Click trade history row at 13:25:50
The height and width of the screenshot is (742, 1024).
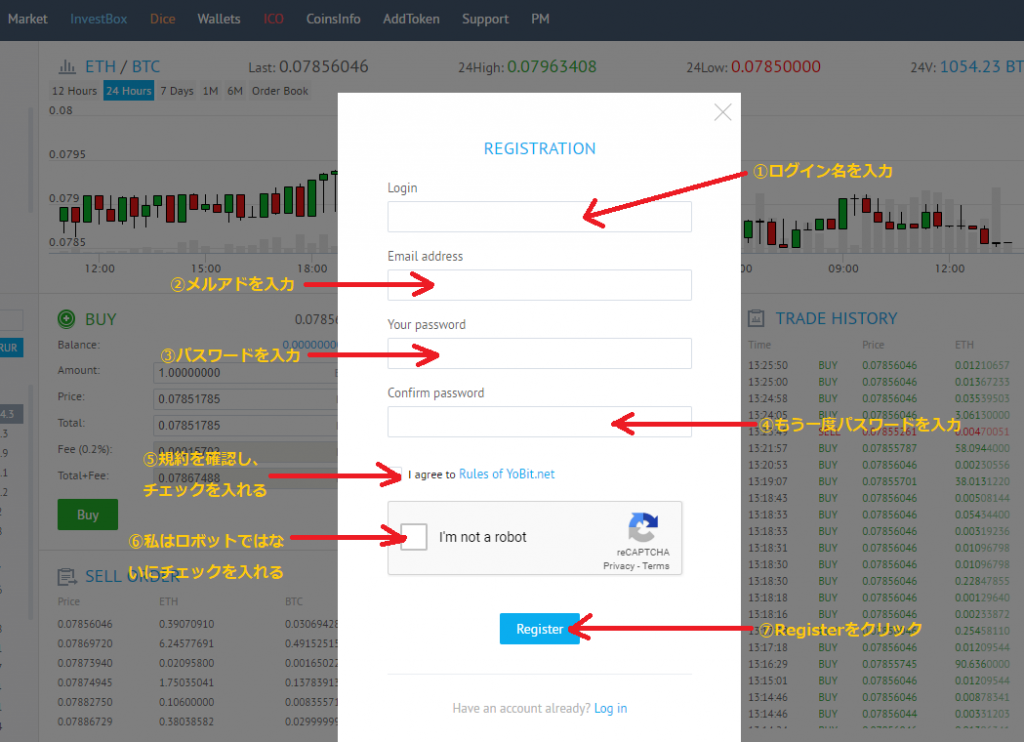coord(879,365)
